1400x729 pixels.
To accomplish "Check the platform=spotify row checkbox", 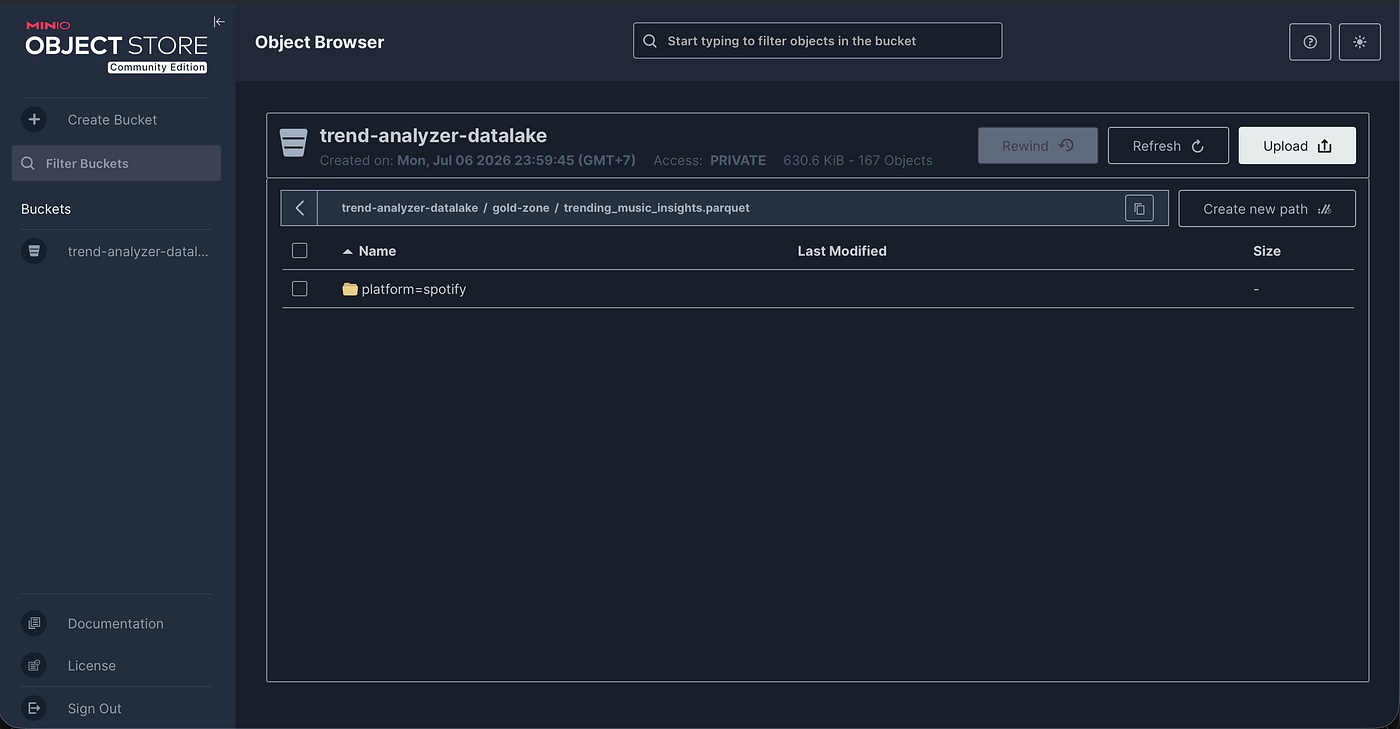I will coord(299,288).
